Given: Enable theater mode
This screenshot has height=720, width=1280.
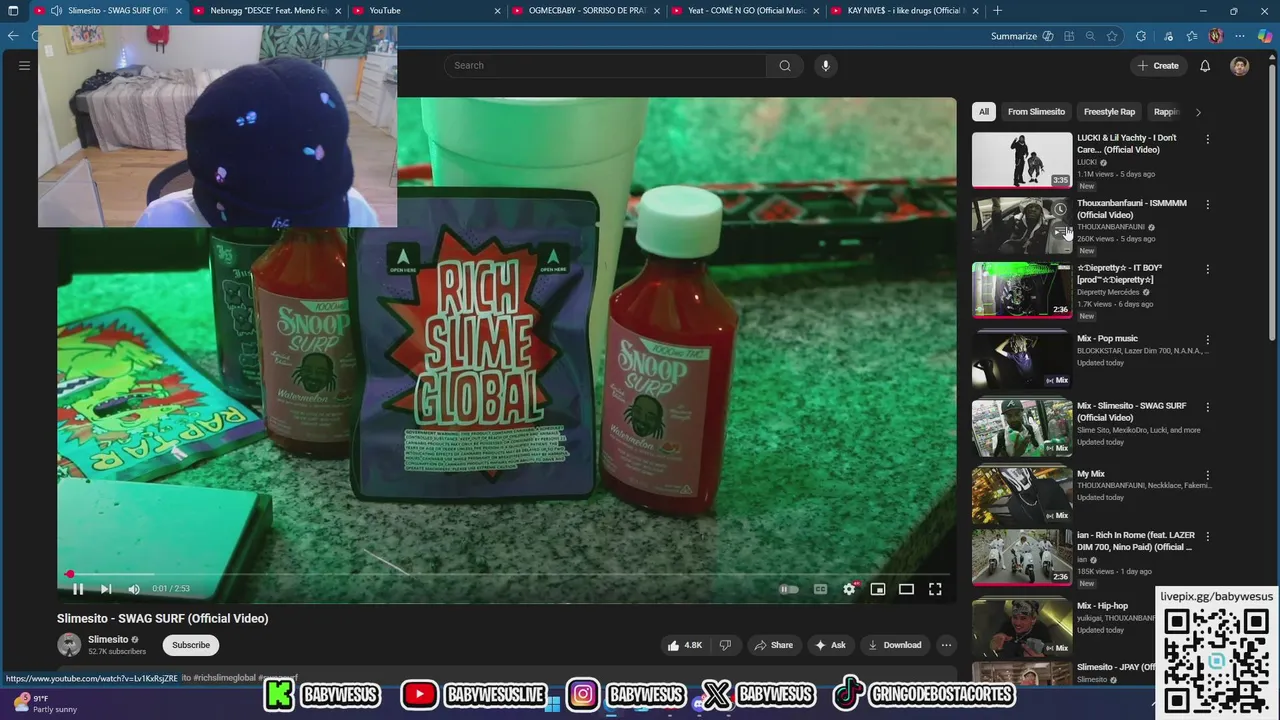Looking at the screenshot, I should pyautogui.click(x=906, y=589).
